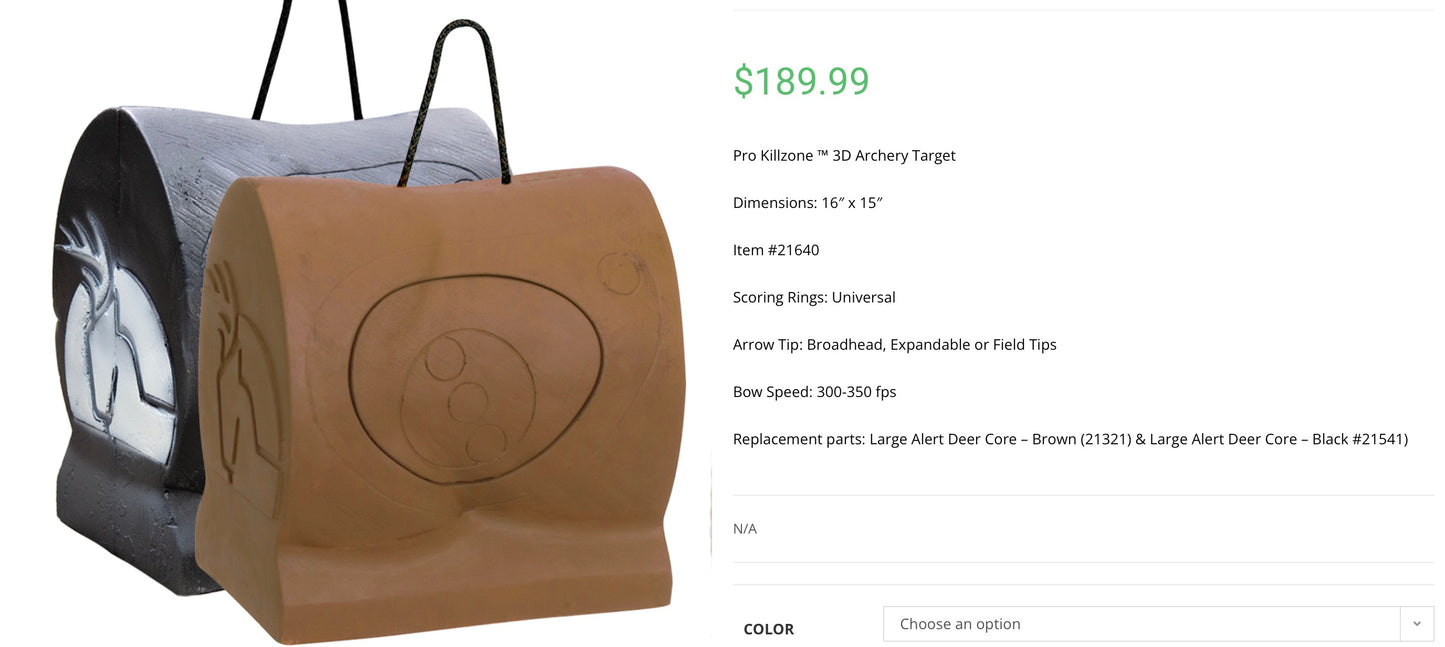Click the $189.99 price

(x=801, y=82)
